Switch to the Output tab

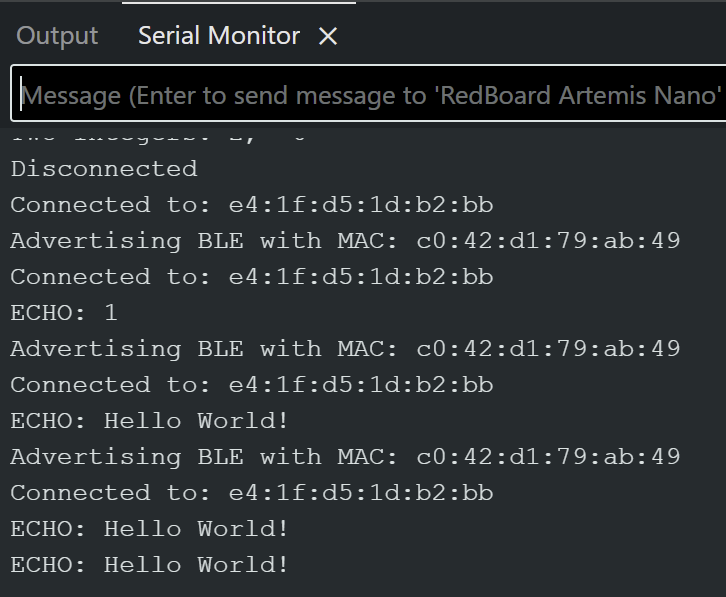click(57, 36)
